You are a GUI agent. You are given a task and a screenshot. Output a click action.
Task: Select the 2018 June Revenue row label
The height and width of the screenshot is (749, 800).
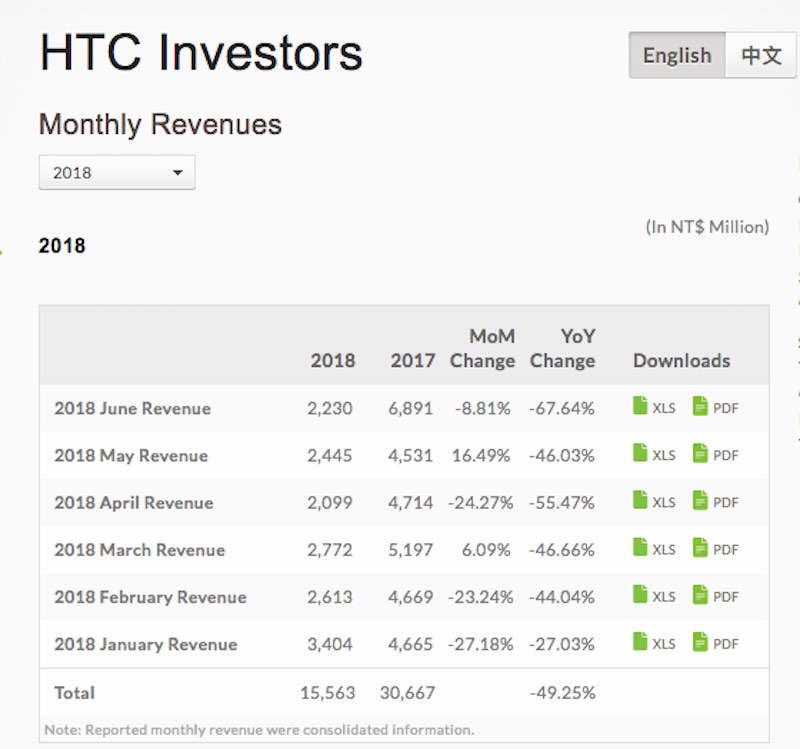(133, 408)
